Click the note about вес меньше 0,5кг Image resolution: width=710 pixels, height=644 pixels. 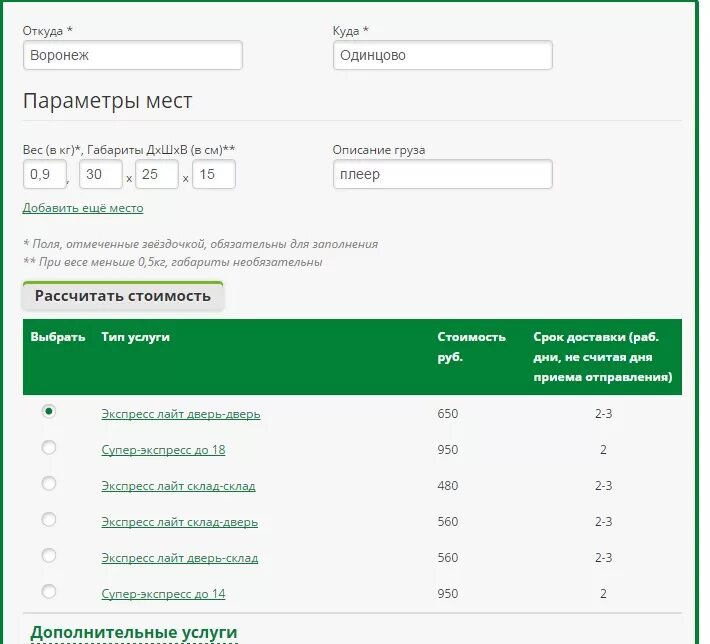coord(173,262)
